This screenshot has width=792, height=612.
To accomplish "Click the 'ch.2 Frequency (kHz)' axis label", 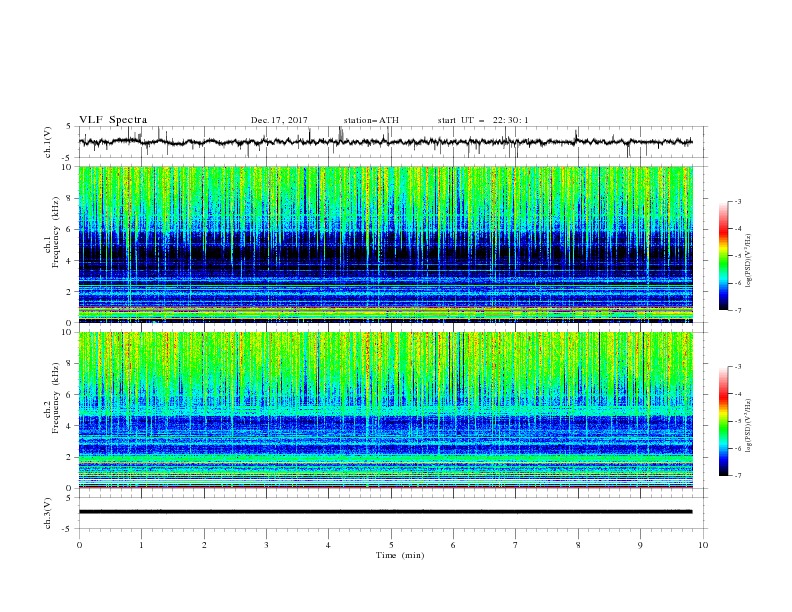I will pos(52,398).
